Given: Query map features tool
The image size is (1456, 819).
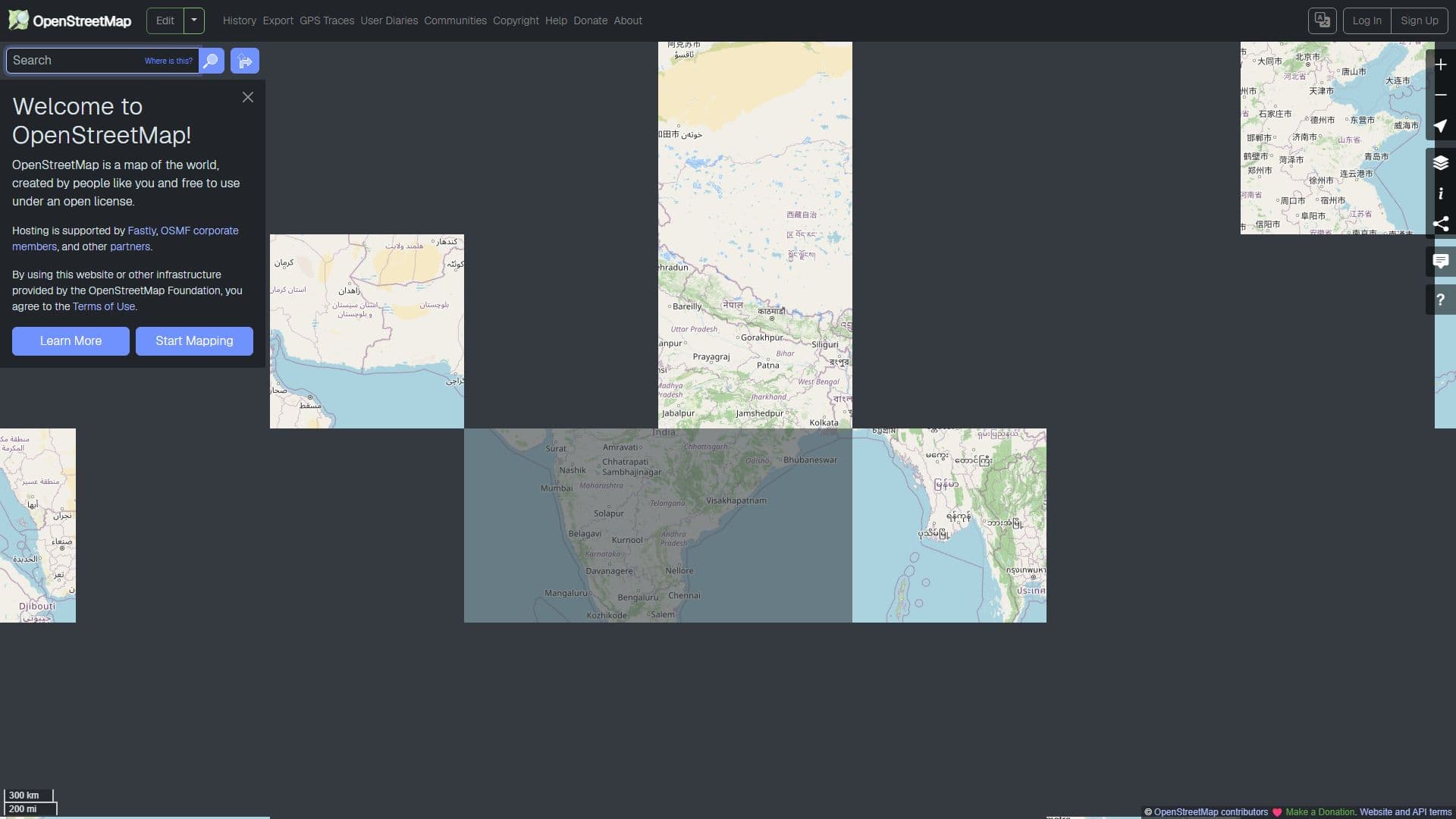Looking at the screenshot, I should [x=1441, y=300].
